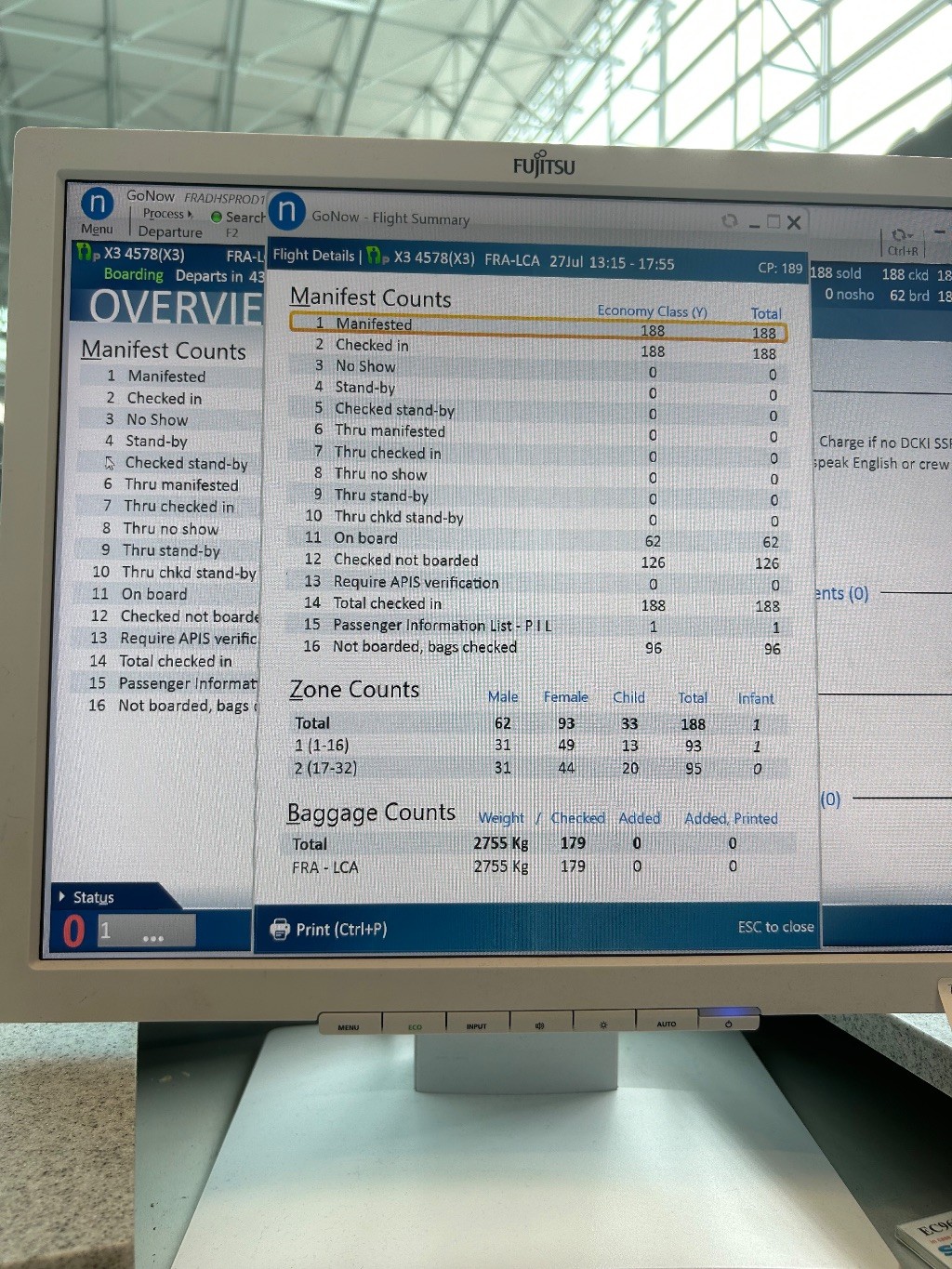Open the Process dropdown arrow
The height and width of the screenshot is (1269, 952).
tap(191, 214)
